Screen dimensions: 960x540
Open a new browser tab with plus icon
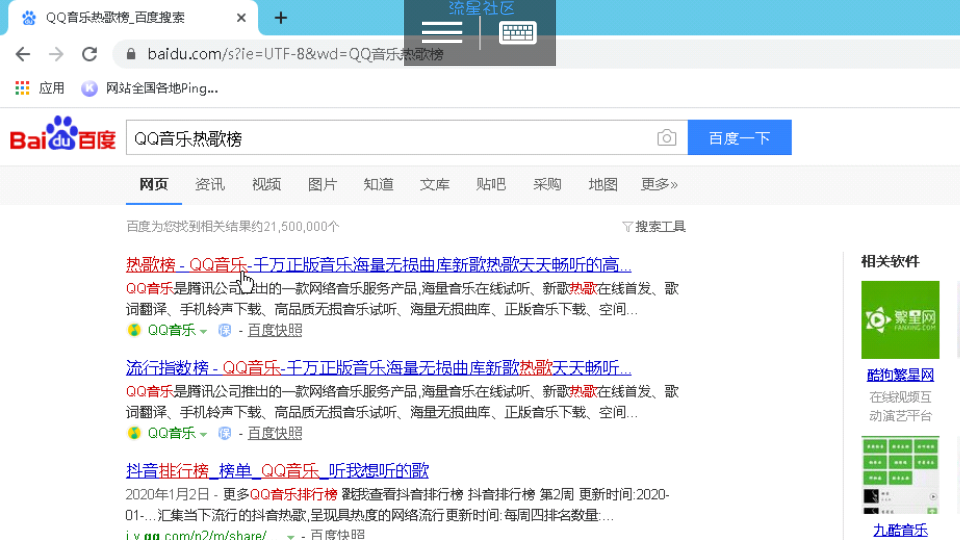(280, 18)
